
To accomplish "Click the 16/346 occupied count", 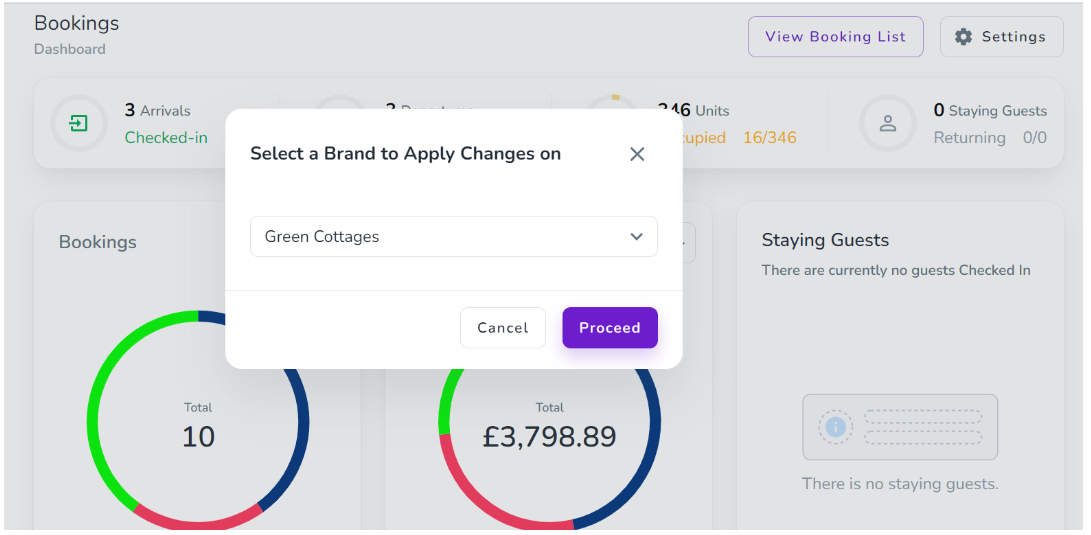I will (x=769, y=138).
